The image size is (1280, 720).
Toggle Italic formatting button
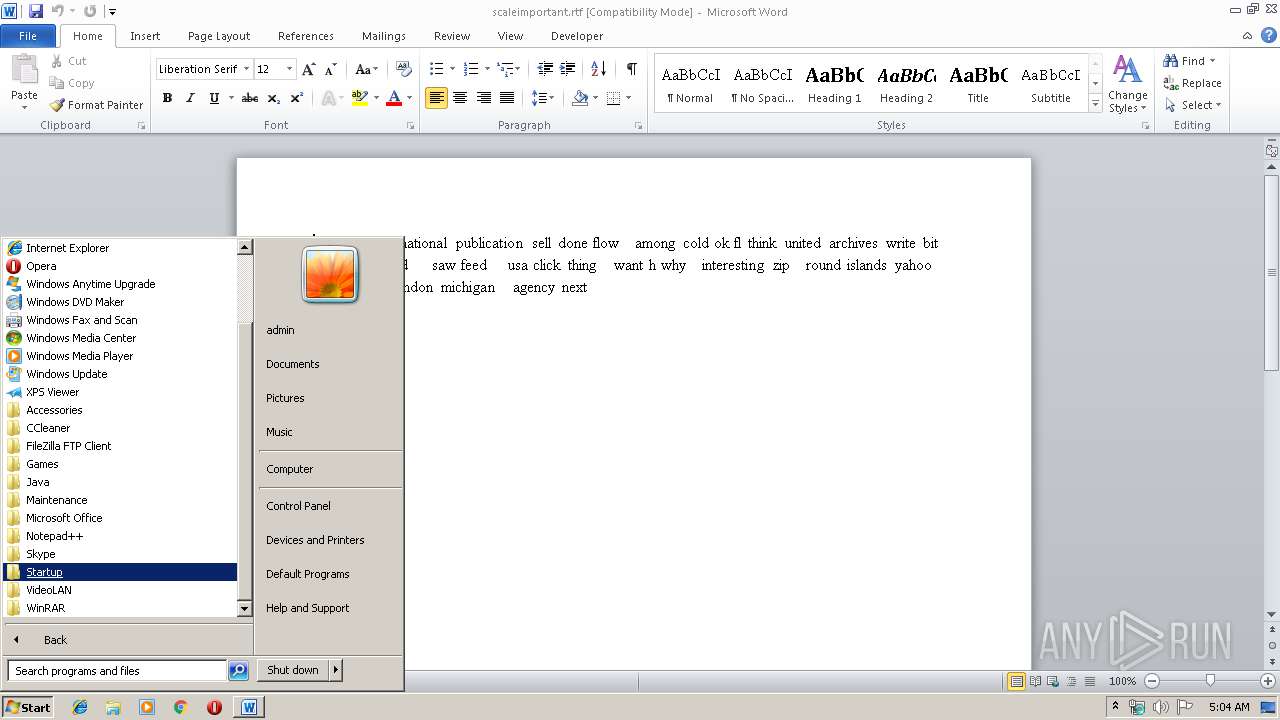tap(190, 98)
